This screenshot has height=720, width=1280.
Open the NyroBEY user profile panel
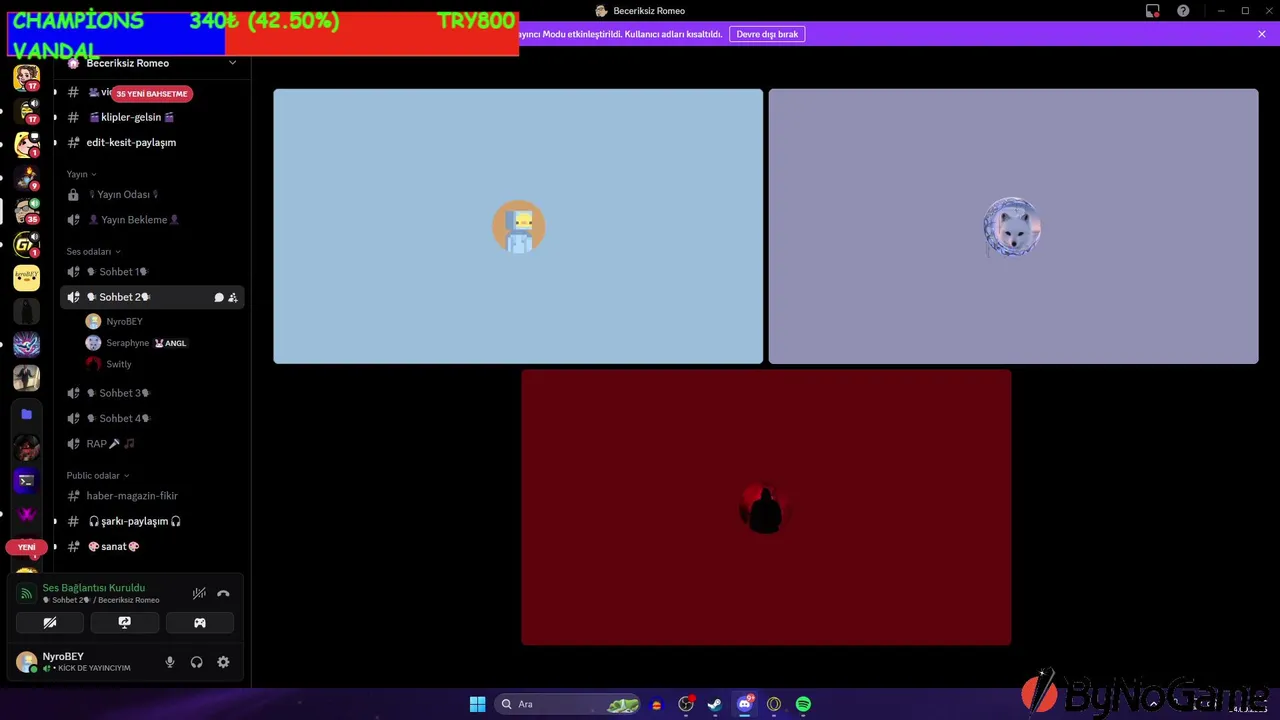click(x=85, y=662)
